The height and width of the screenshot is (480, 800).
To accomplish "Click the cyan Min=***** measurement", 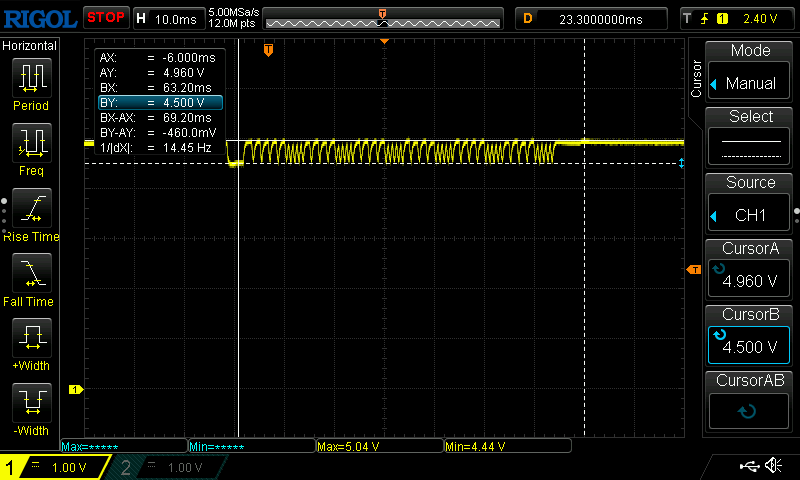I will click(252, 447).
